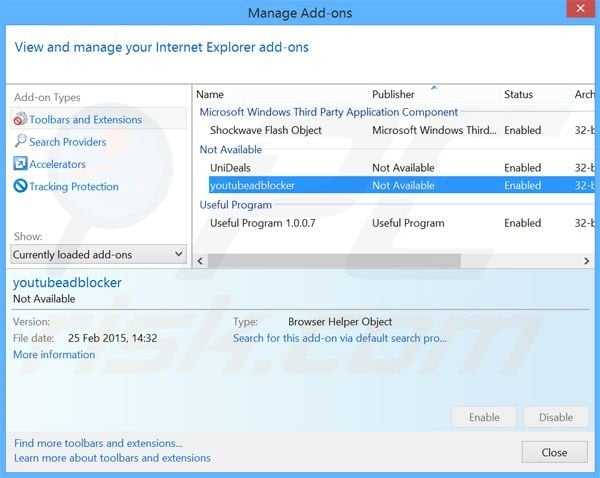Open the More information link
600x478 pixels.
54,355
